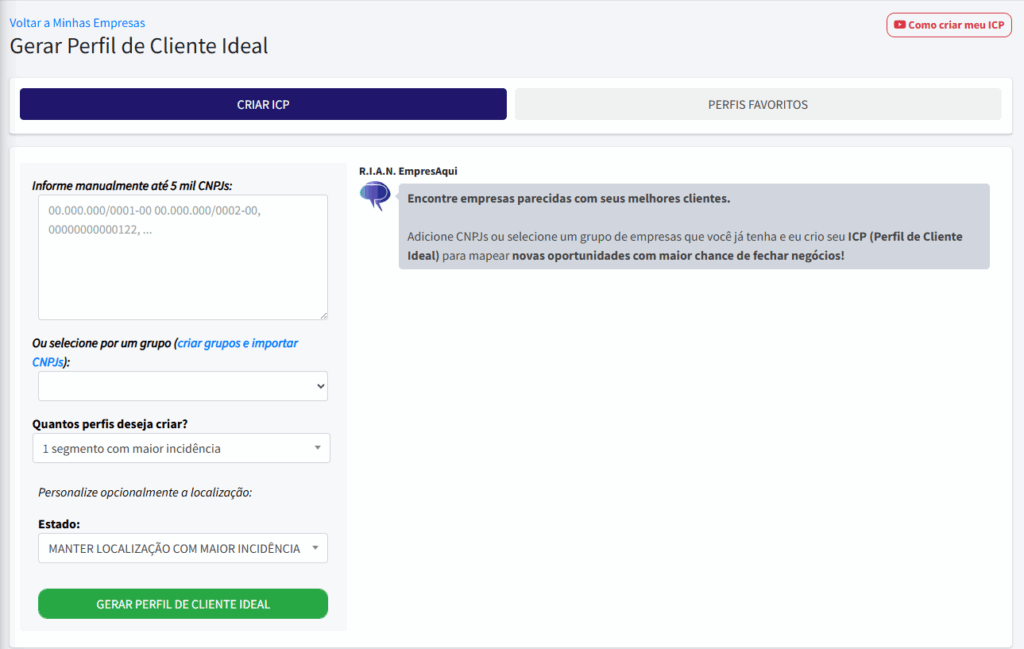Viewport: 1024px width, 649px height.
Task: Switch to the PERFIS FAVORITOS tab
Action: click(x=757, y=104)
